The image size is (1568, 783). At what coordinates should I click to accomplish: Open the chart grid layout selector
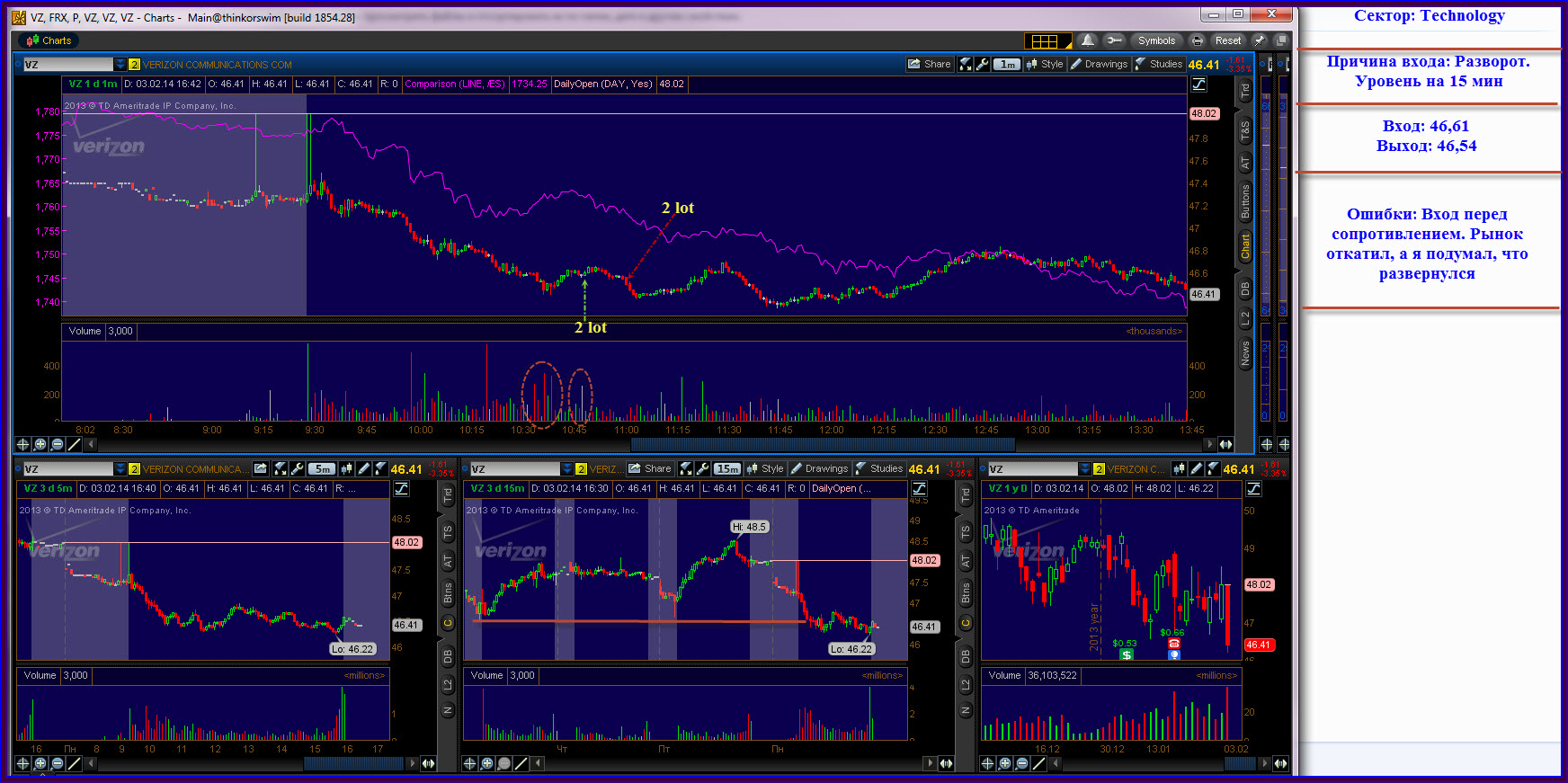coord(1048,40)
